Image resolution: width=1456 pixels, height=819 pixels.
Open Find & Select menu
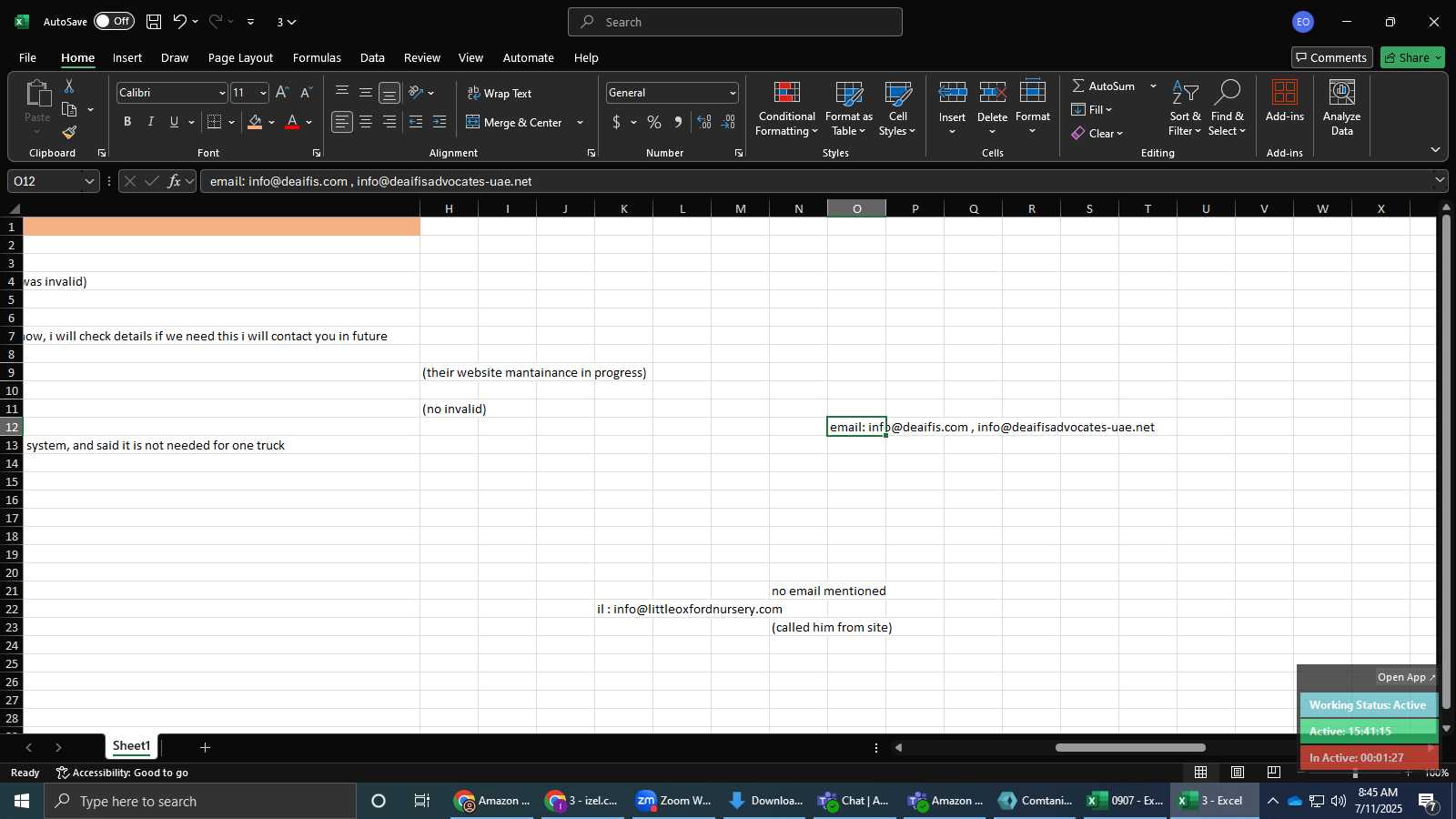point(1228,108)
